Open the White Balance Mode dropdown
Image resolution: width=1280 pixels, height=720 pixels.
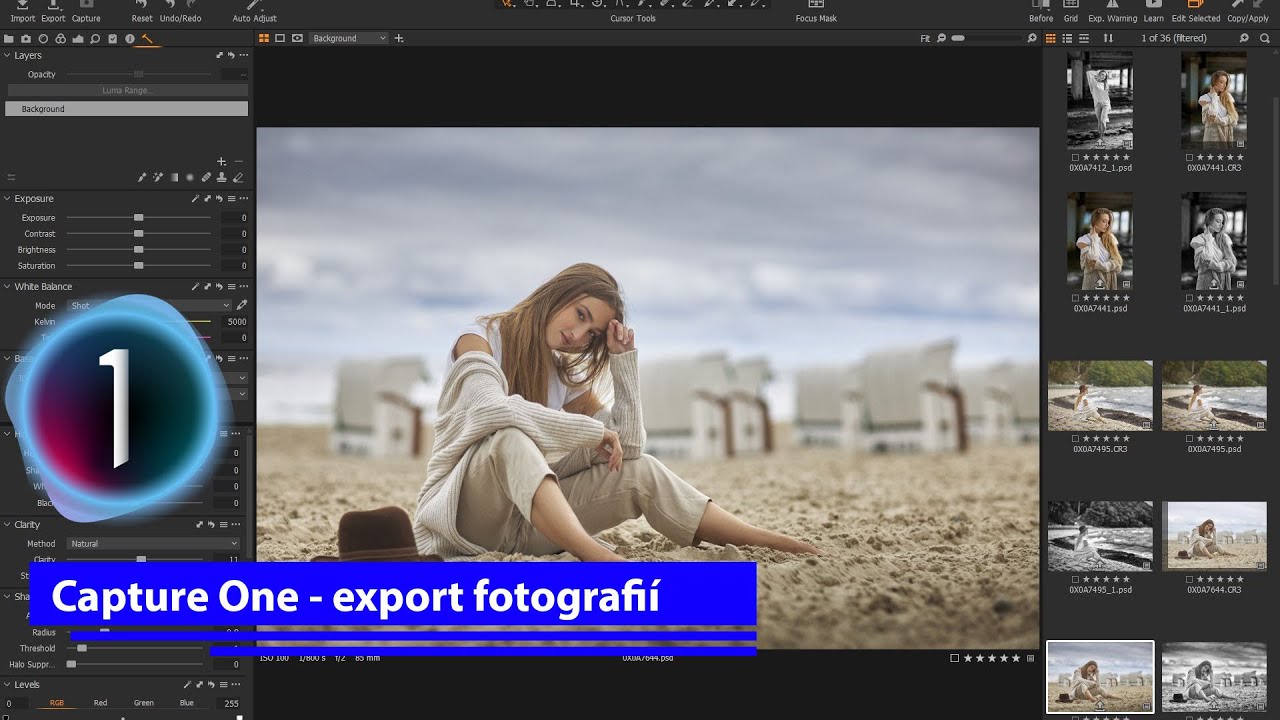[x=149, y=305]
